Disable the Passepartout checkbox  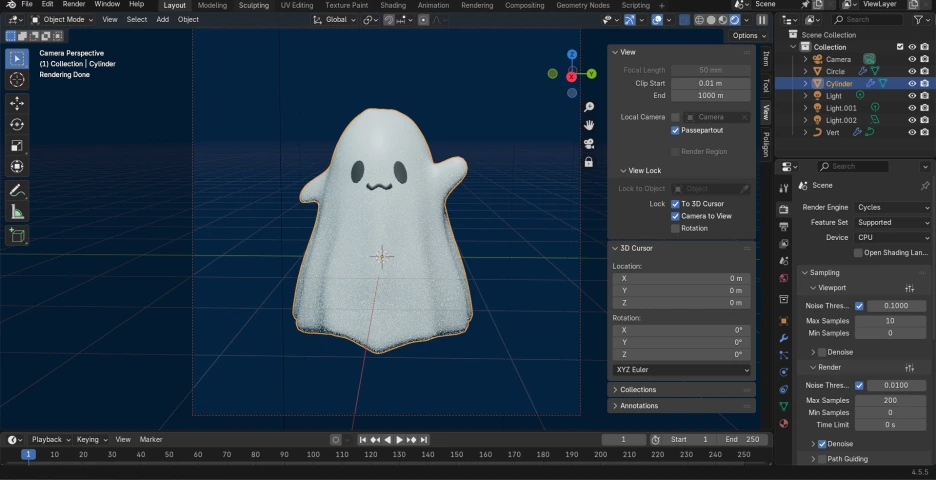tap(675, 130)
